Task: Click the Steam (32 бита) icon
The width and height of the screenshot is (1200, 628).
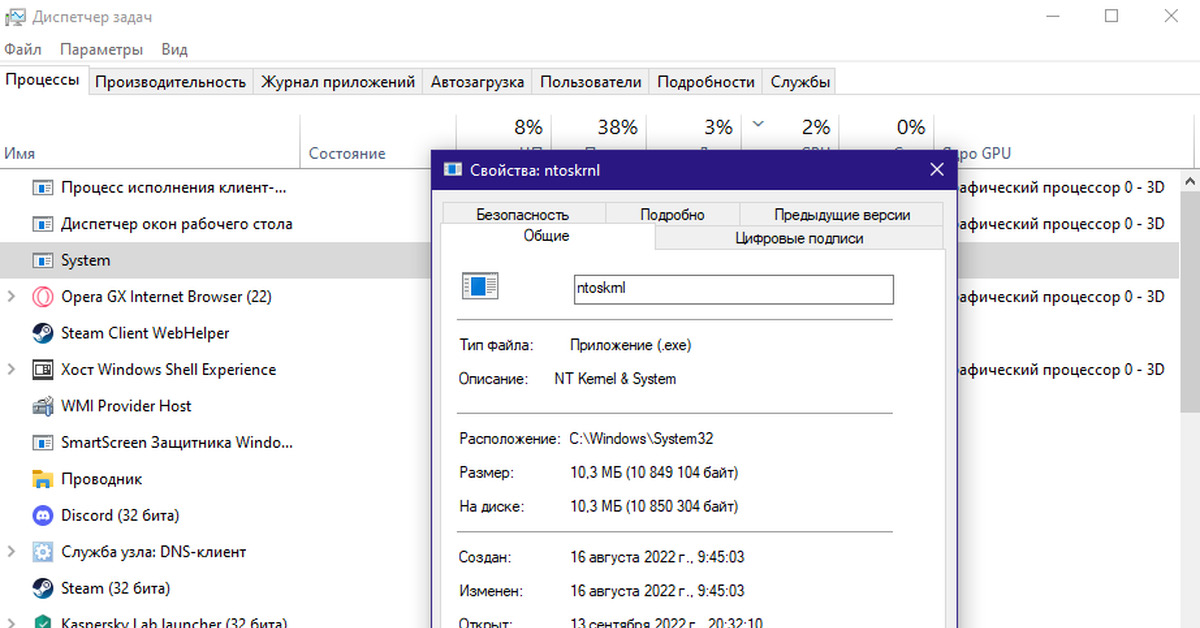Action: 42,588
